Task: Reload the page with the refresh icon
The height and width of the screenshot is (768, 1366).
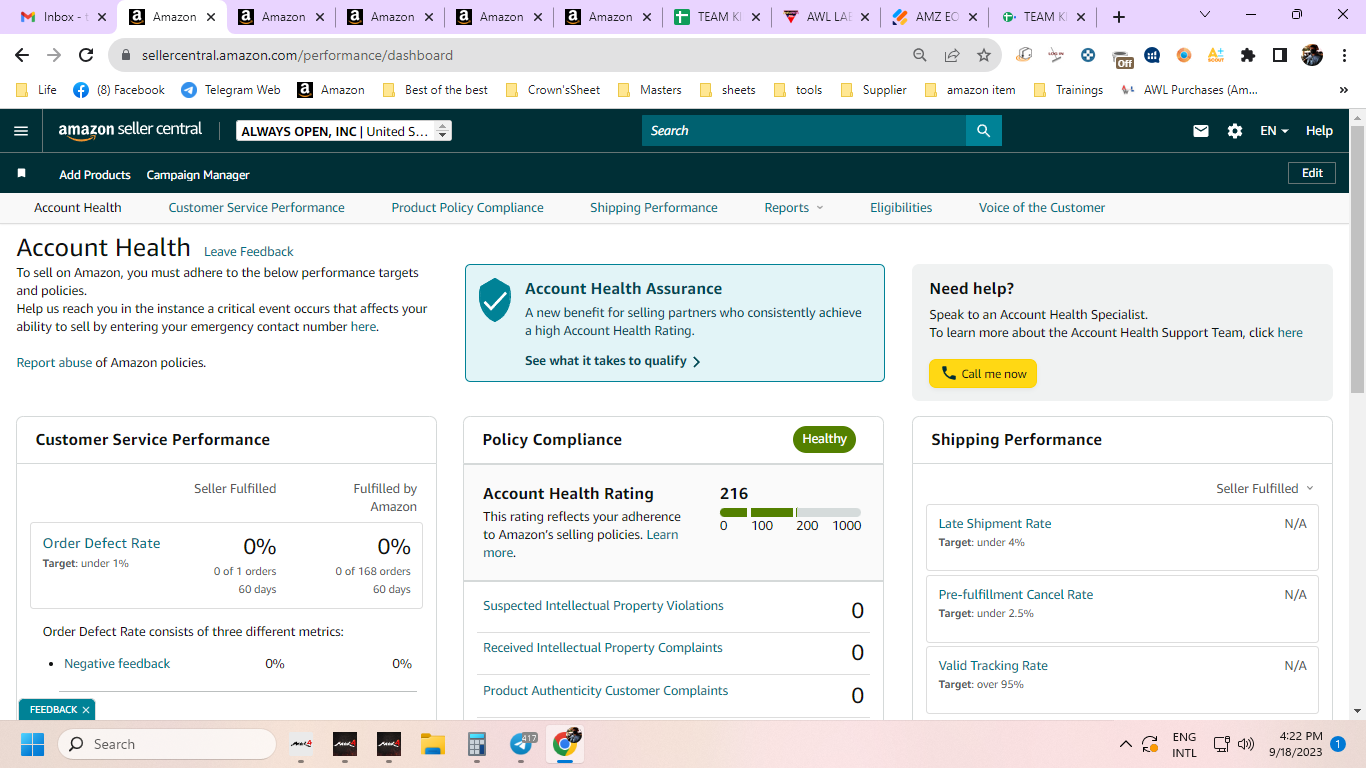Action: point(86,55)
